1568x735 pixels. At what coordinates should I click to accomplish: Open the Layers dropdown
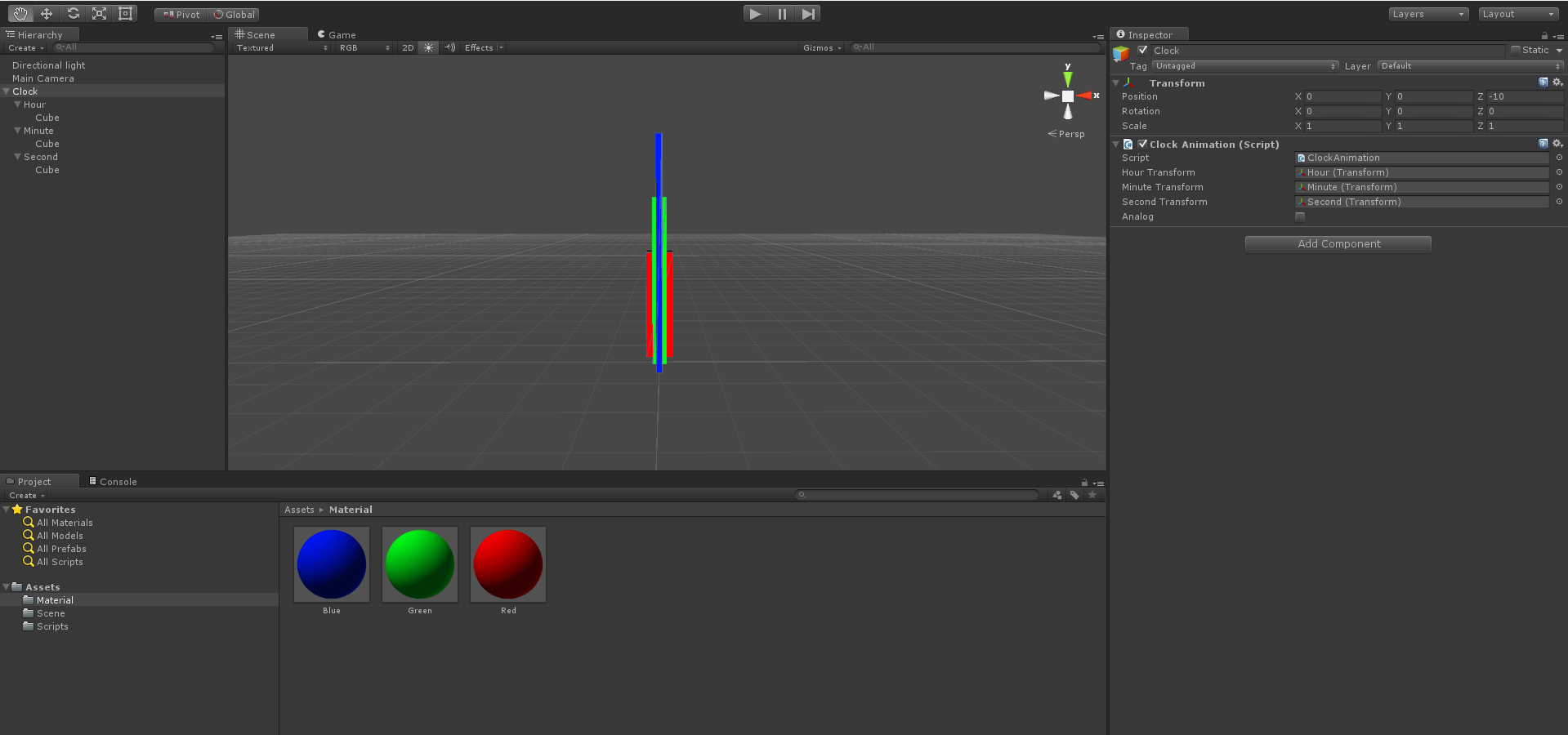pos(1427,14)
